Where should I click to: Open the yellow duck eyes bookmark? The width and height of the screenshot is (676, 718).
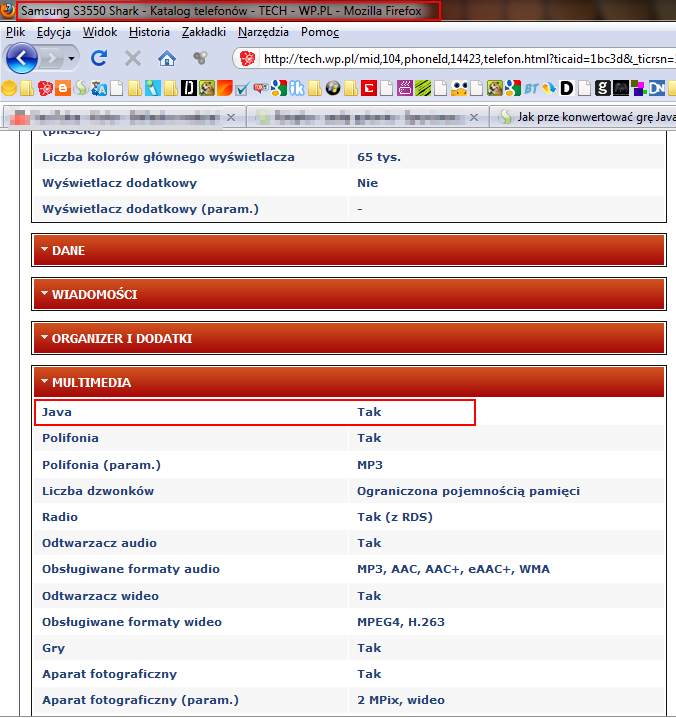[x=458, y=87]
